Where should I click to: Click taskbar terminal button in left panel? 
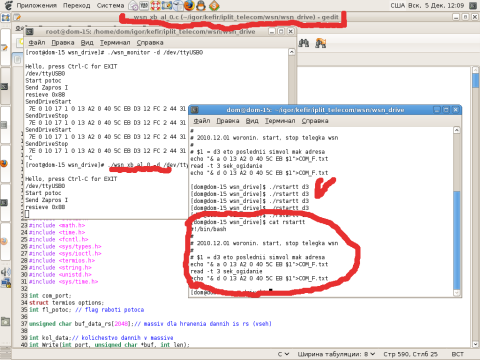[5, 87]
